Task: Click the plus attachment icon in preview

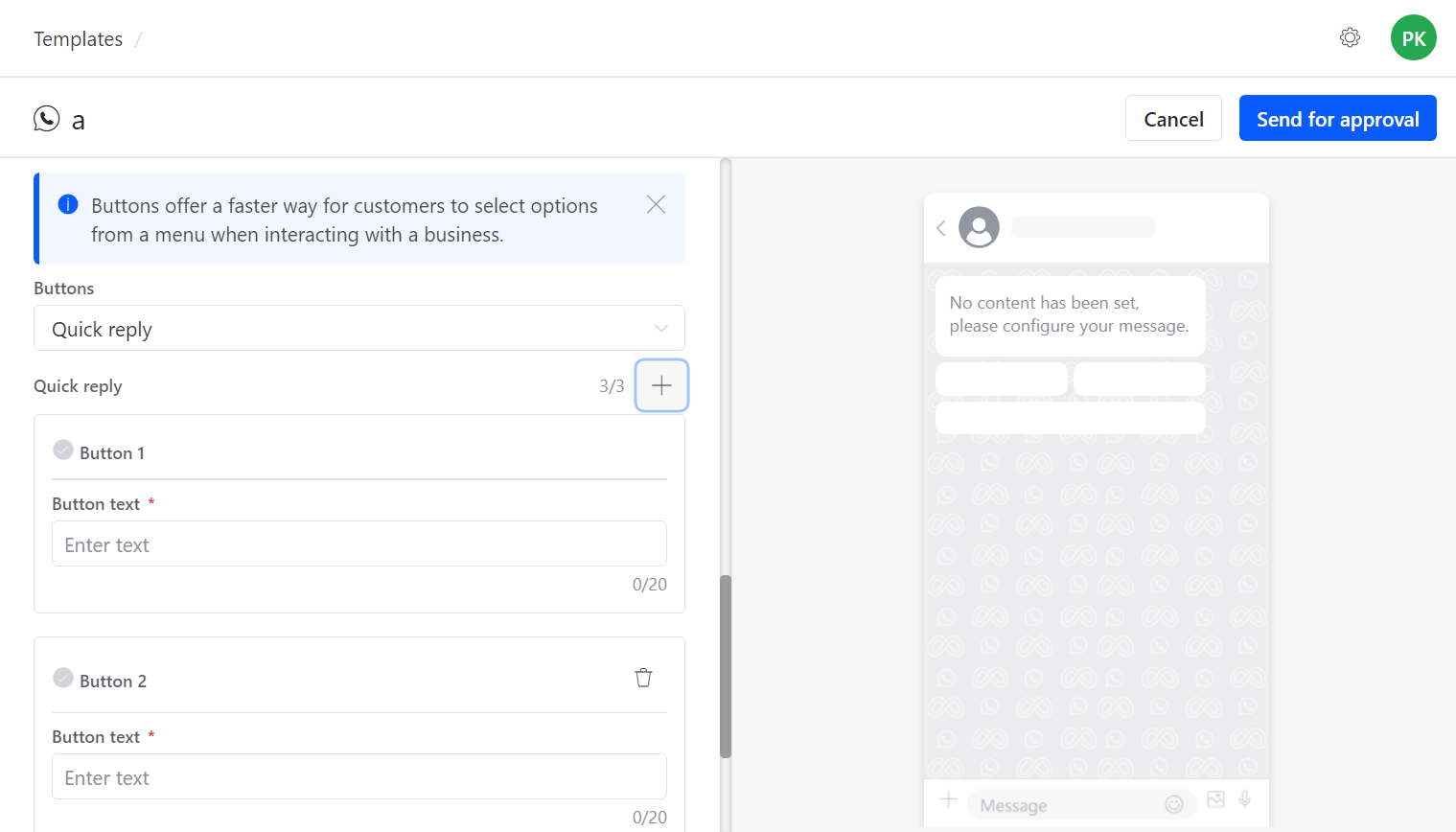Action: point(948,799)
